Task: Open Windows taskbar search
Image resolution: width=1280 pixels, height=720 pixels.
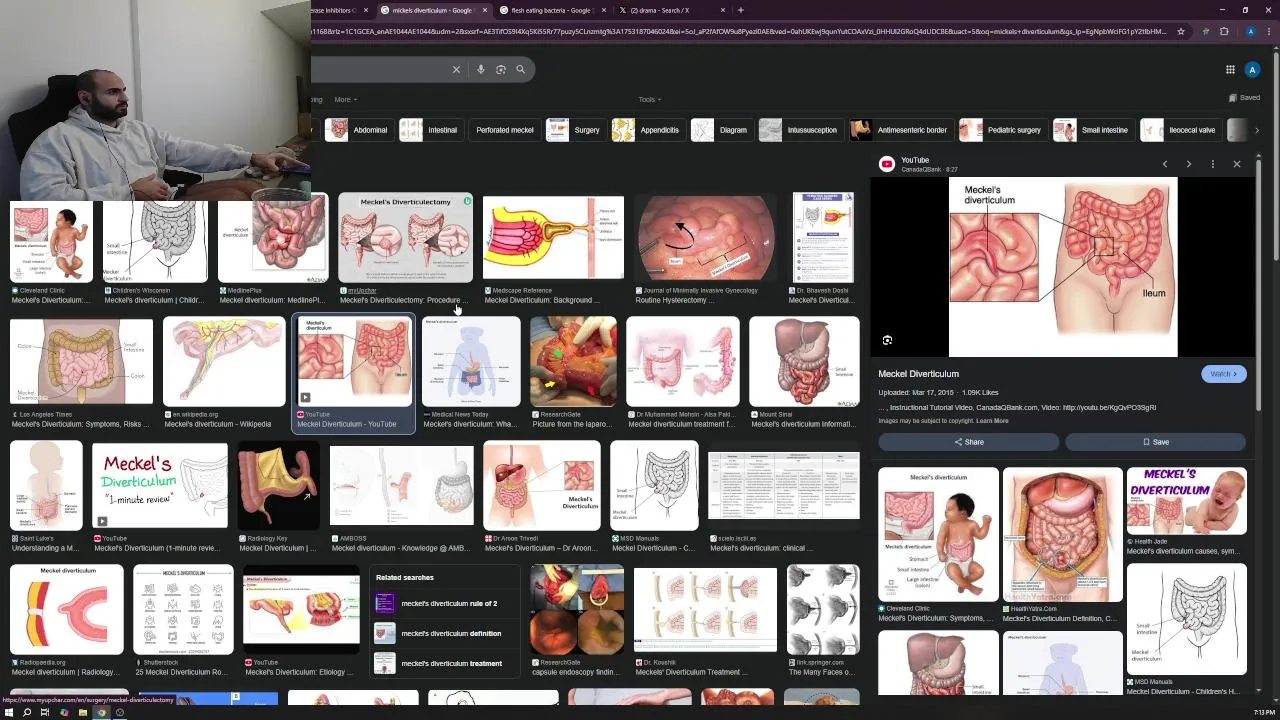Action: tap(27, 712)
